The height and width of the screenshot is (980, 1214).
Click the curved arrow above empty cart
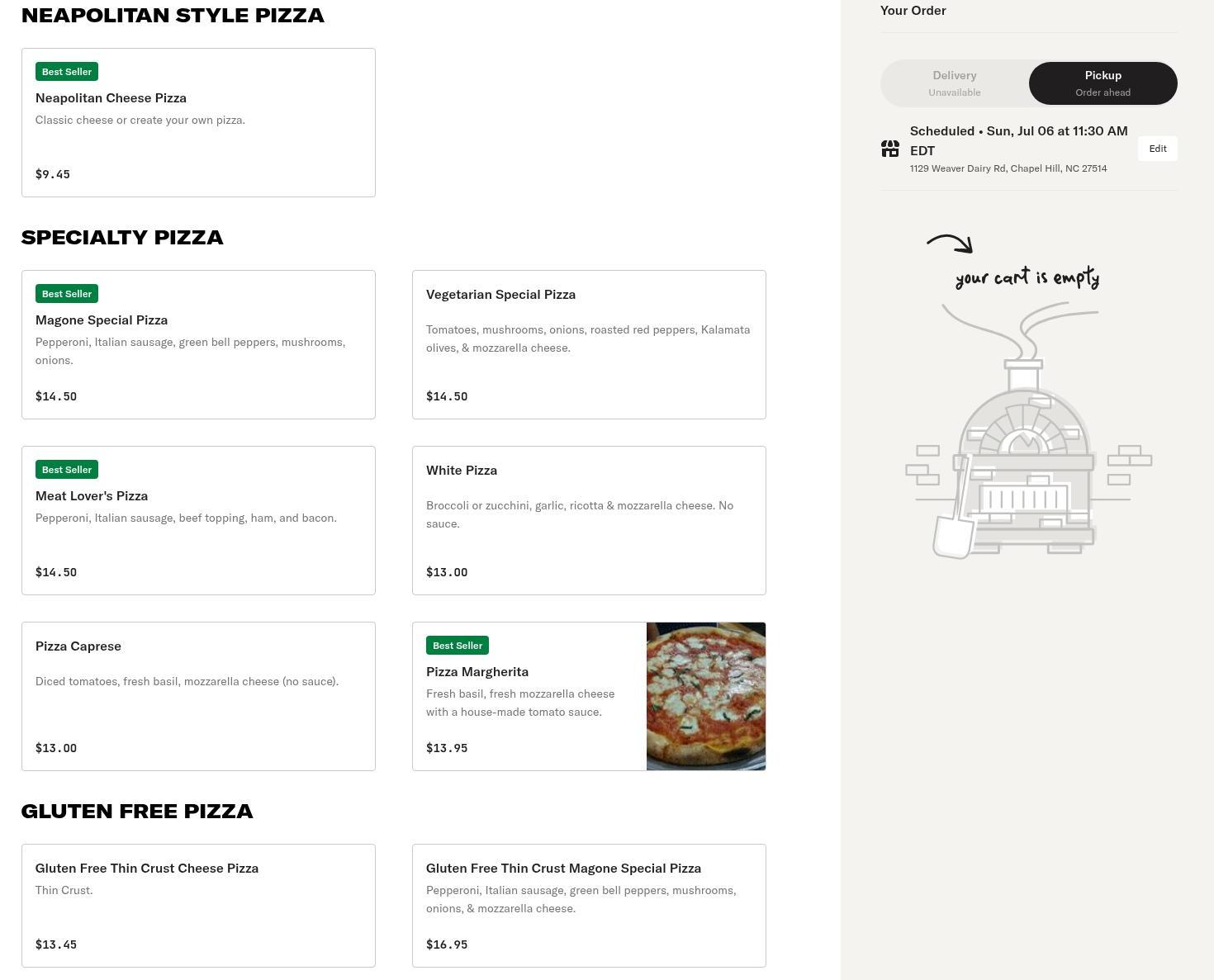point(950,244)
